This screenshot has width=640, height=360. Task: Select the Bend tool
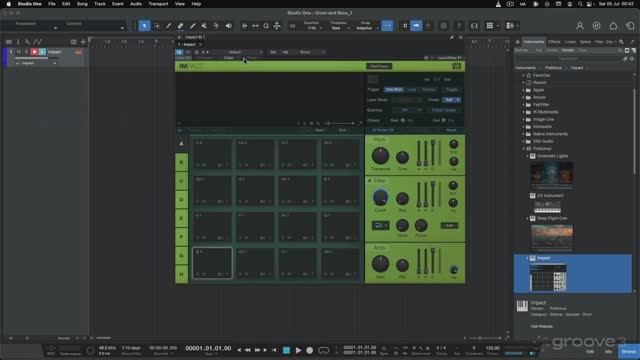coord(216,26)
